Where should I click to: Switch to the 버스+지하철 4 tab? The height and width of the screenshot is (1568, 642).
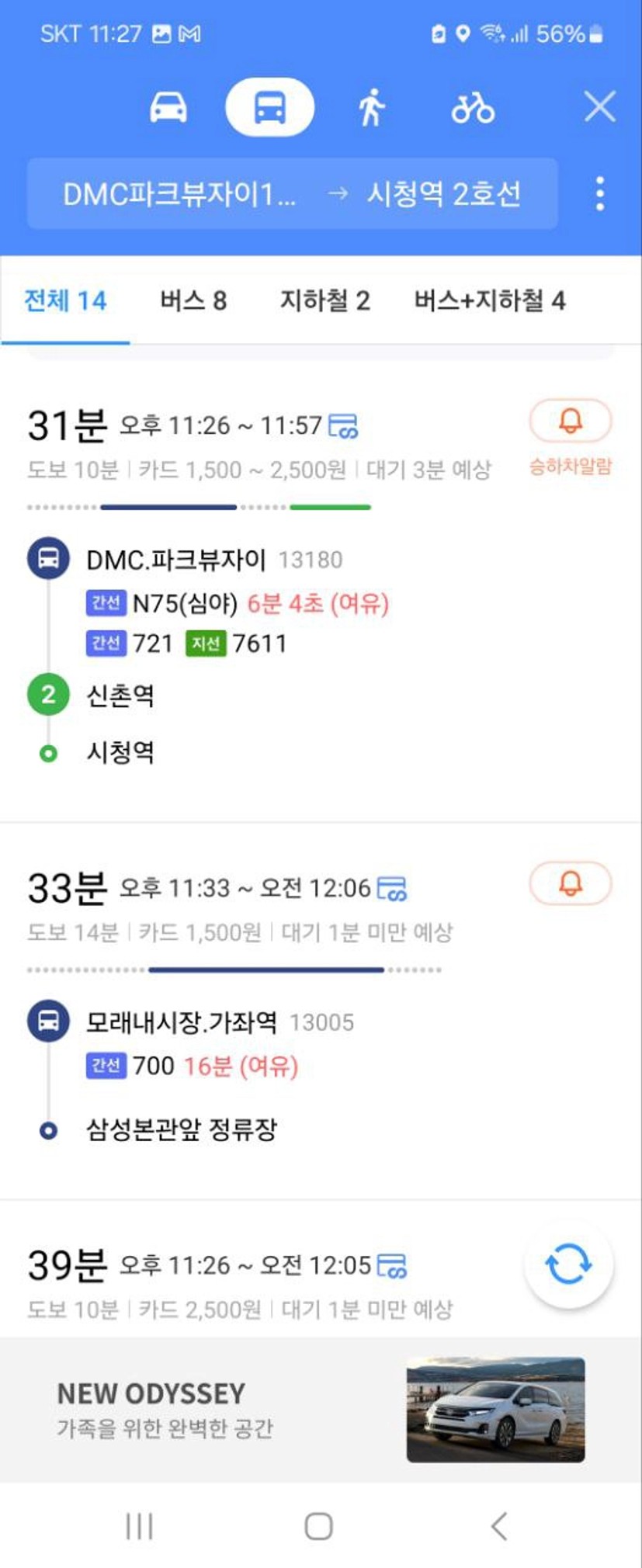[x=490, y=300]
